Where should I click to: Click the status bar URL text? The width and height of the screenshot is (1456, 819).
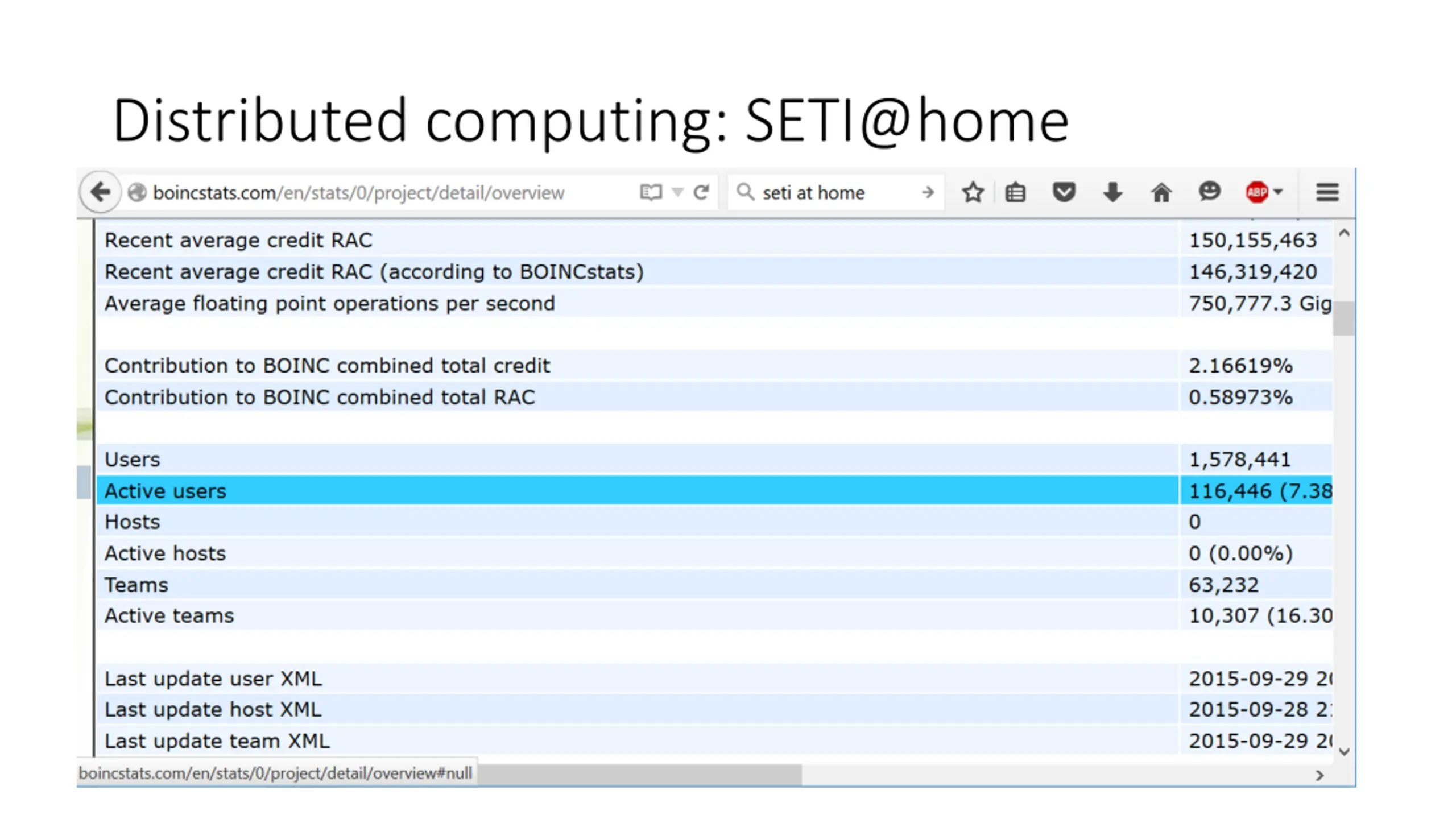coord(275,773)
